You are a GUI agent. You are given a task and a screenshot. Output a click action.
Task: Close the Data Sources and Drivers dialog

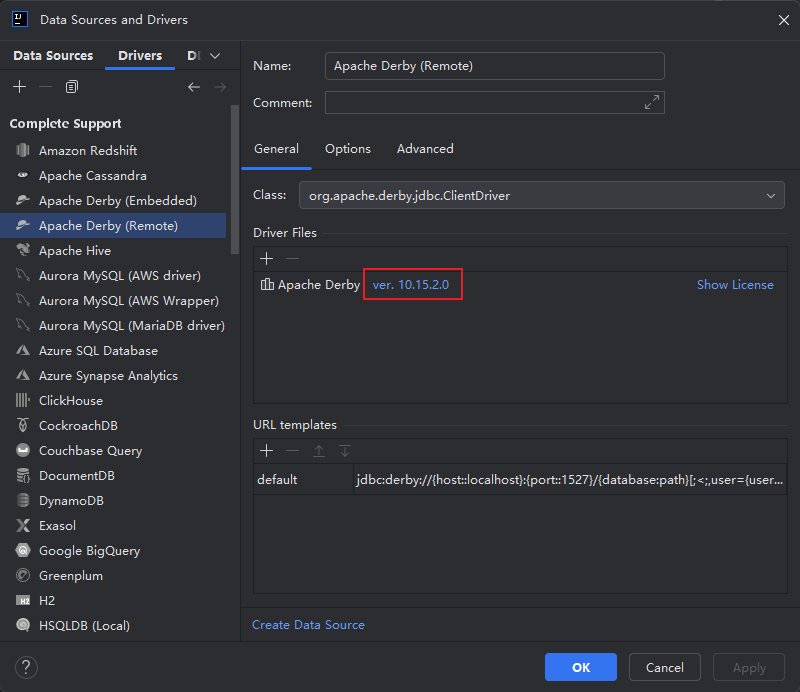click(x=784, y=20)
